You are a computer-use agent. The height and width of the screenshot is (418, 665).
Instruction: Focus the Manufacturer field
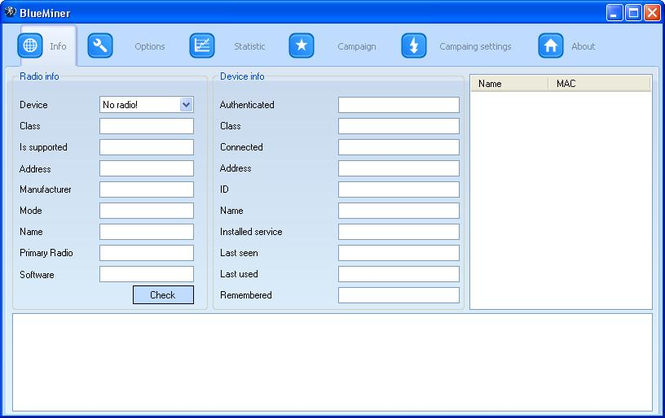pyautogui.click(x=146, y=189)
